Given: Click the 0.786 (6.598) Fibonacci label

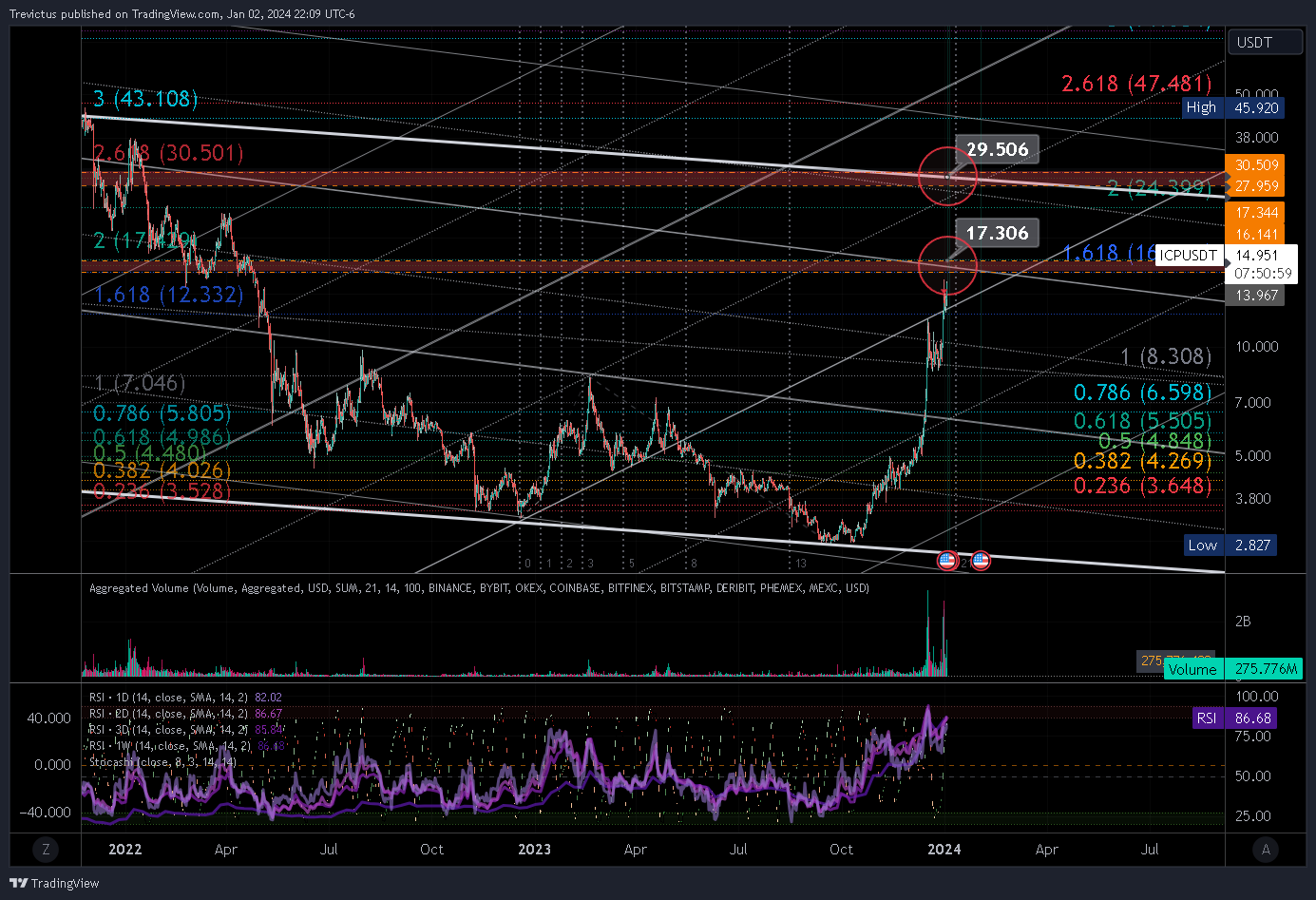Looking at the screenshot, I should click(x=1143, y=393).
